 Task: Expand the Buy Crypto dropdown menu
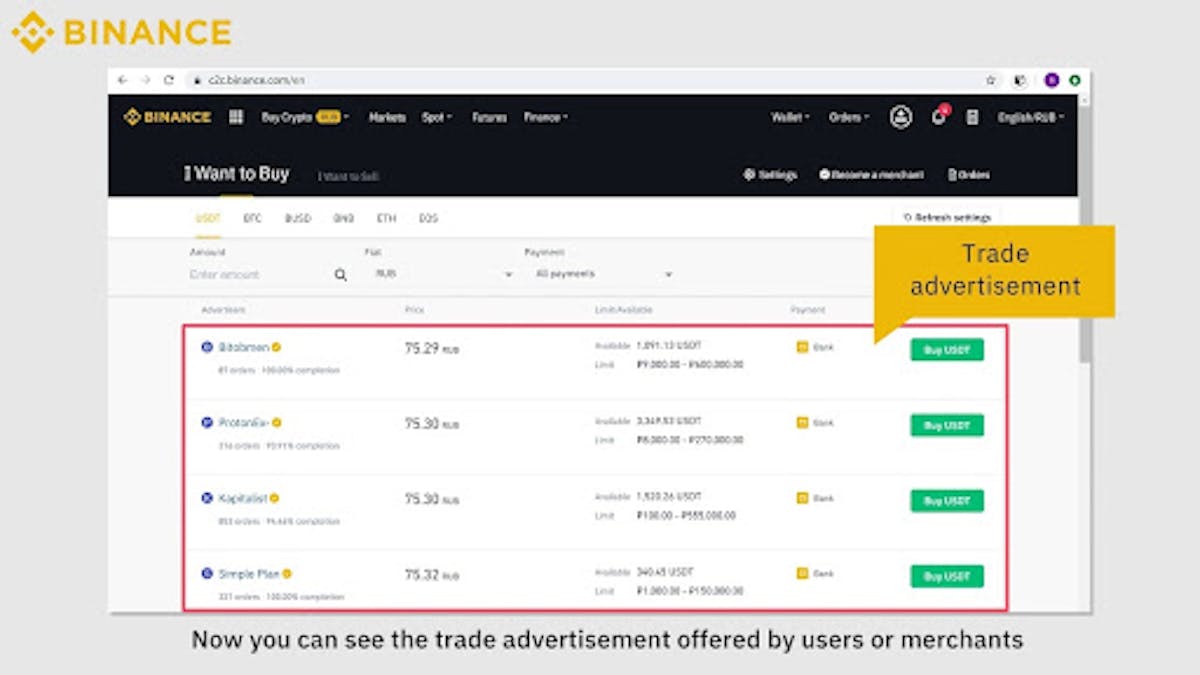pyautogui.click(x=305, y=117)
